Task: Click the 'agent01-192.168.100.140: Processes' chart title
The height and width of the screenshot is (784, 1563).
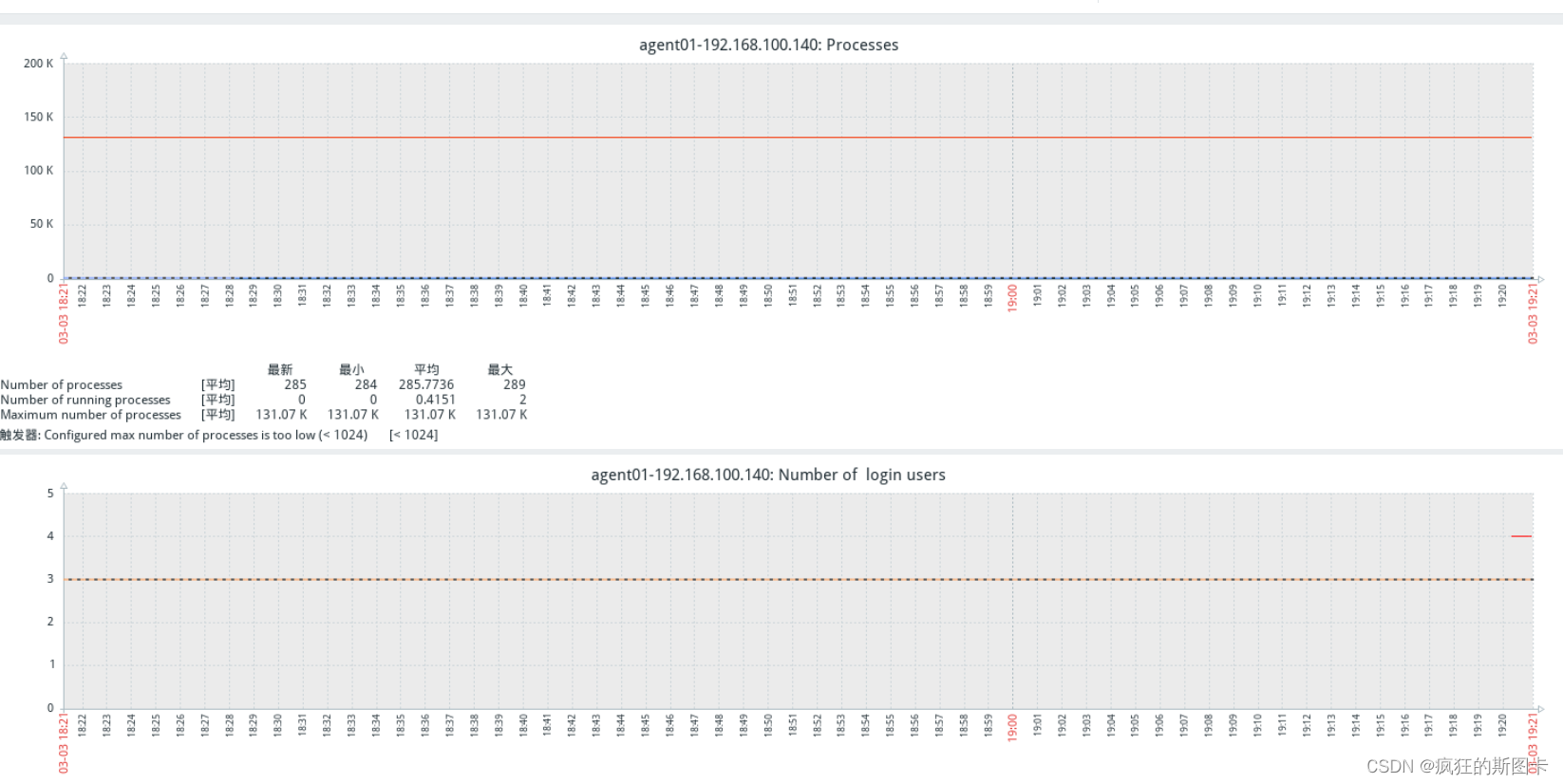Action: [768, 45]
